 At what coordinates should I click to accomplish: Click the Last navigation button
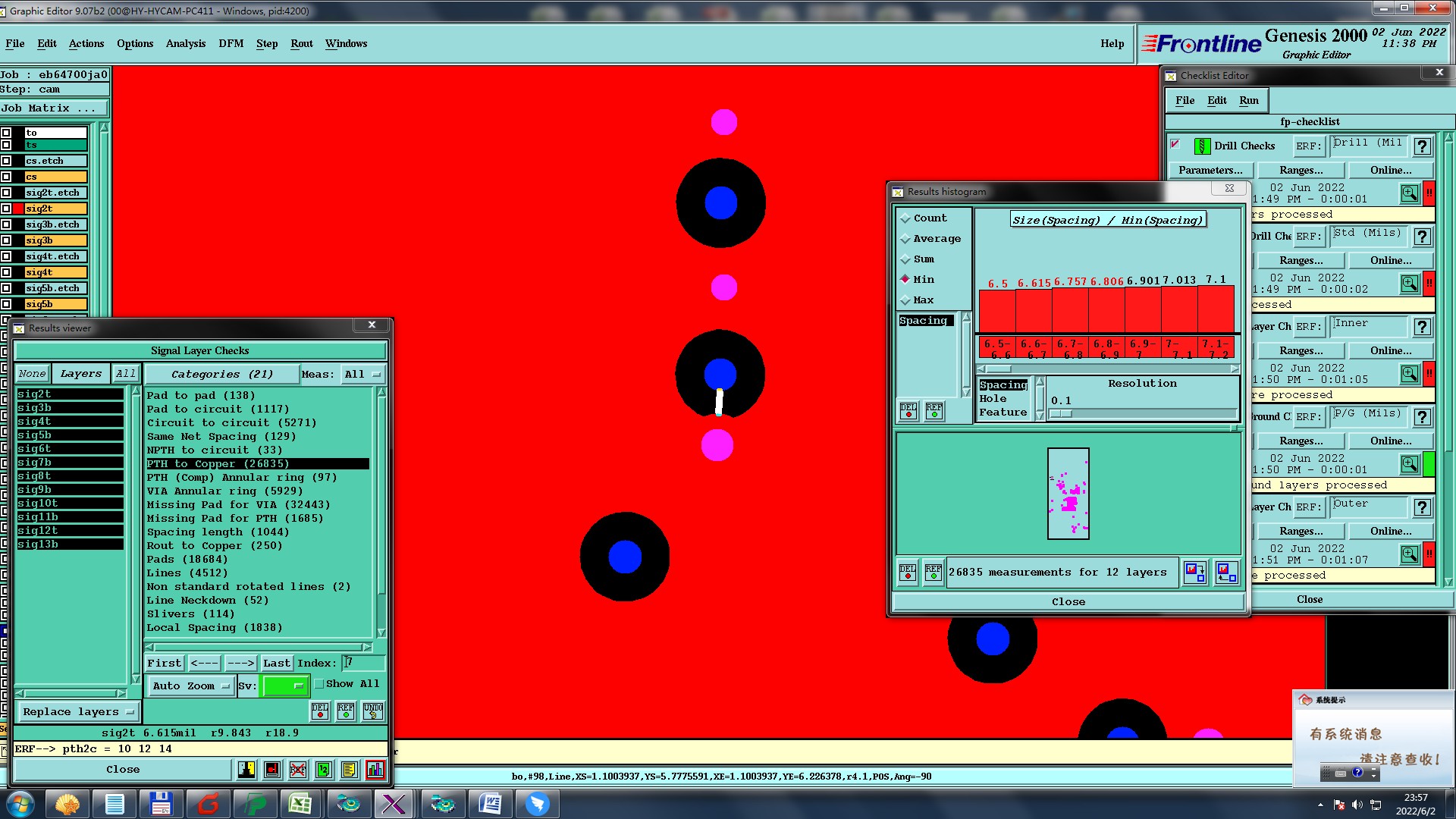click(x=276, y=663)
